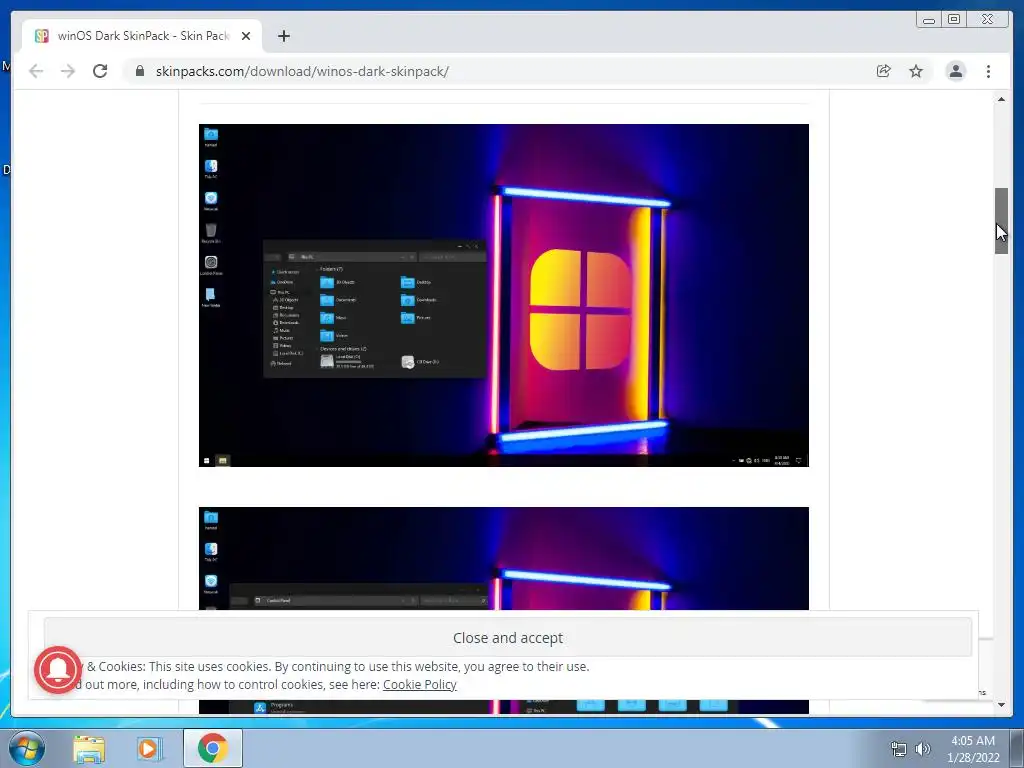Launch Windows Media Player from taskbar
The height and width of the screenshot is (768, 1024).
(150, 748)
